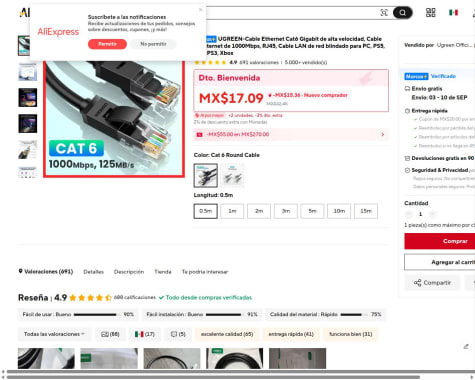Select 5m length option
Screen dimensions: 475x380
(x=312, y=211)
